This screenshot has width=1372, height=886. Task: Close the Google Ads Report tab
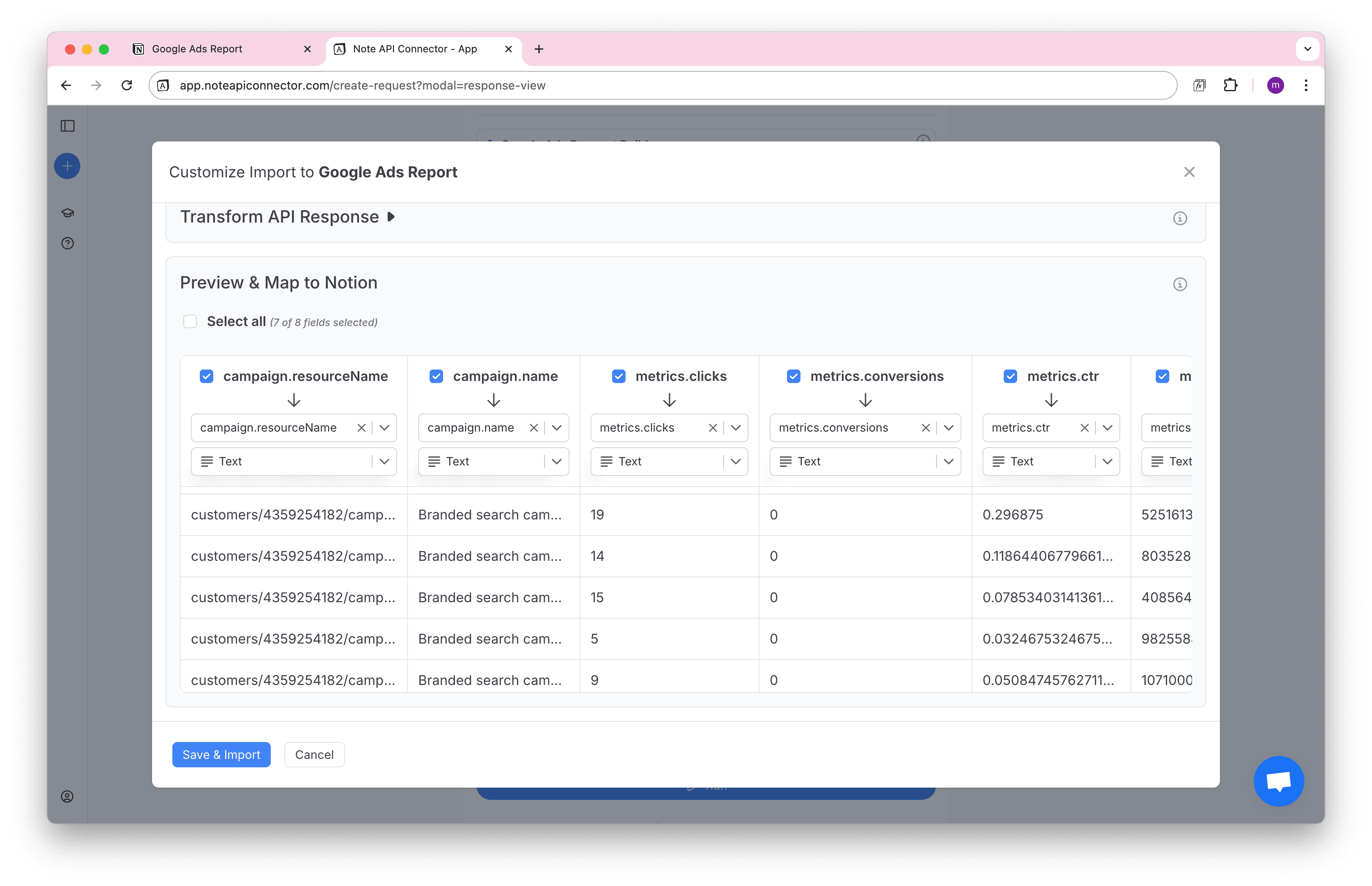tap(308, 49)
